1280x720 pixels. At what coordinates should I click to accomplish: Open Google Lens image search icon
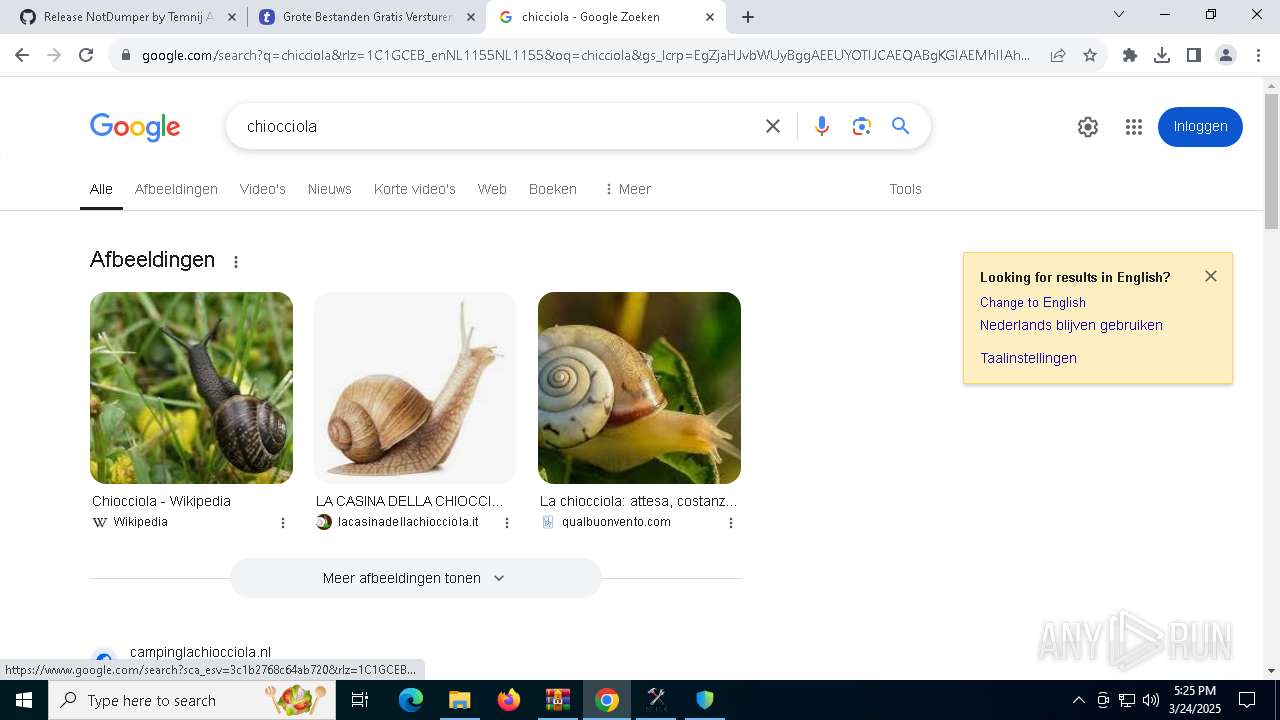(x=862, y=126)
